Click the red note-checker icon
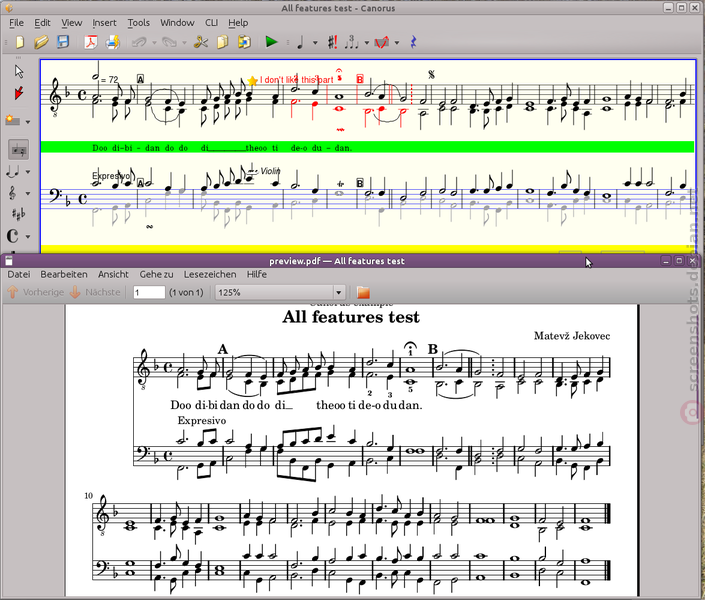Viewport: 705px width, 600px height. pyautogui.click(x=382, y=42)
